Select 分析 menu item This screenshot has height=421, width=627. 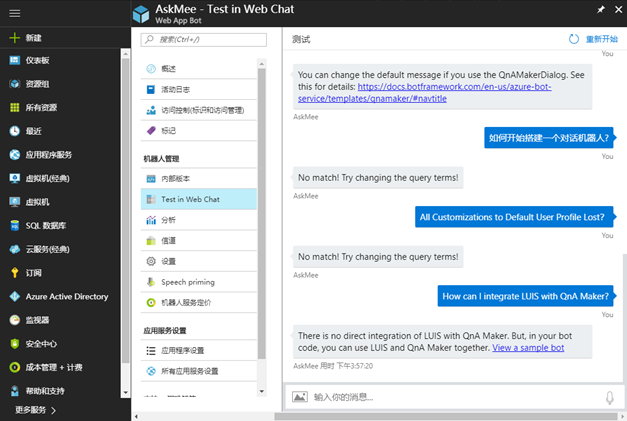click(x=199, y=220)
